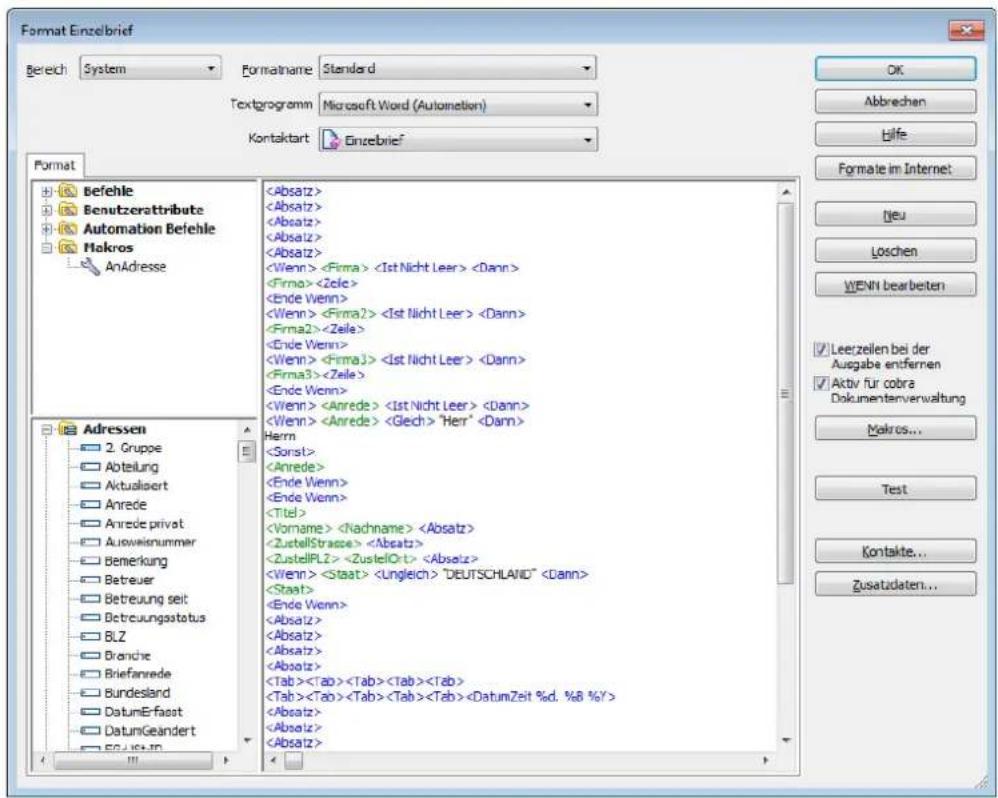Click field icon beside DatumErfasst
Viewport: 998px width, 798px height.
click(90, 711)
